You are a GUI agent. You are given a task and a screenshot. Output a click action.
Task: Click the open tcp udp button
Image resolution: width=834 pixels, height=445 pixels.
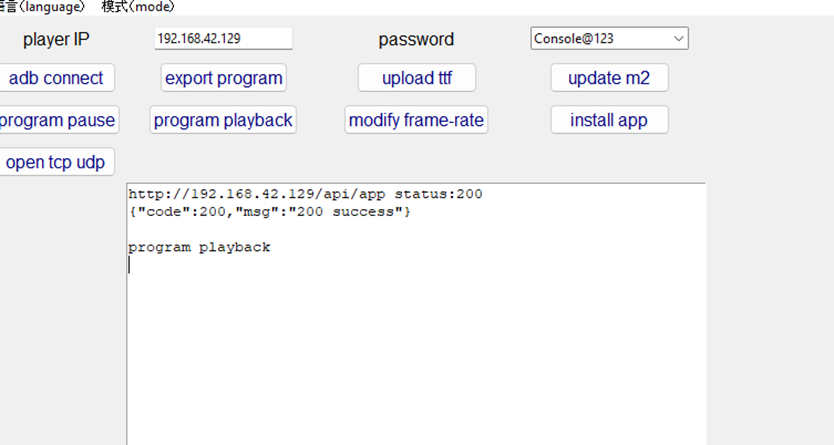pyautogui.click(x=56, y=162)
